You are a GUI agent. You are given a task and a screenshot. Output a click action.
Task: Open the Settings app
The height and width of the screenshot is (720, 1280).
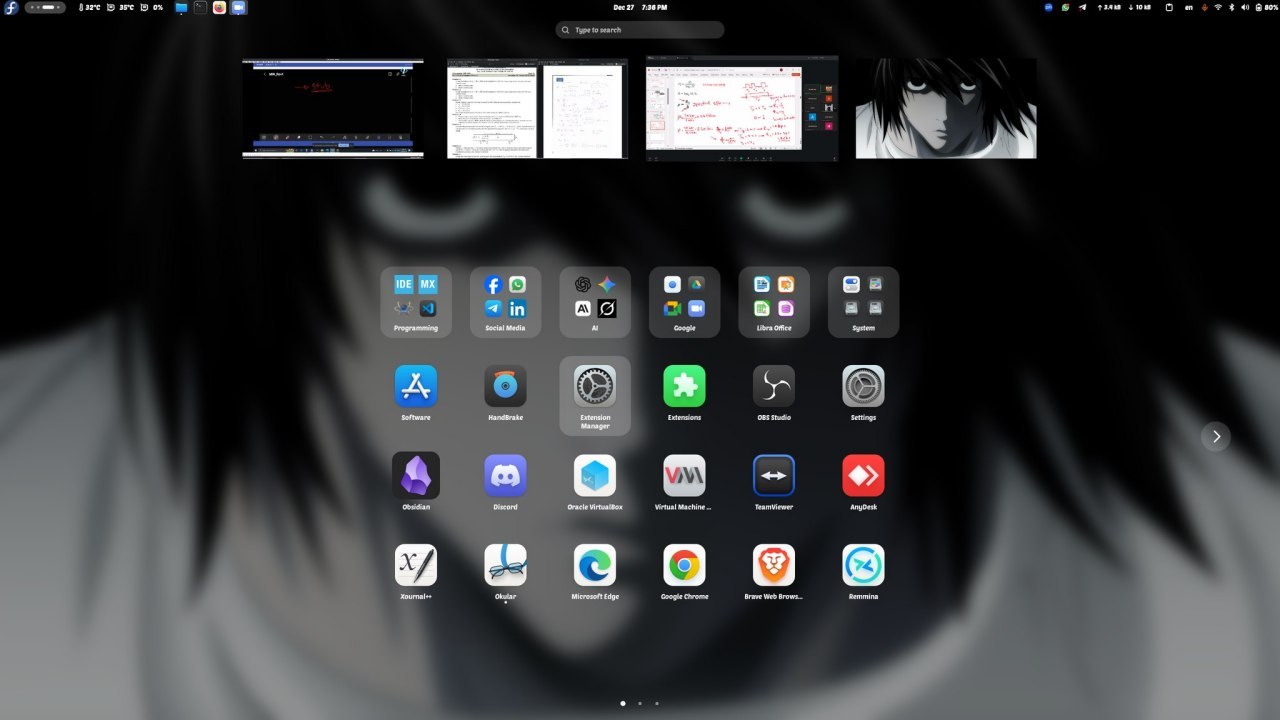863,386
